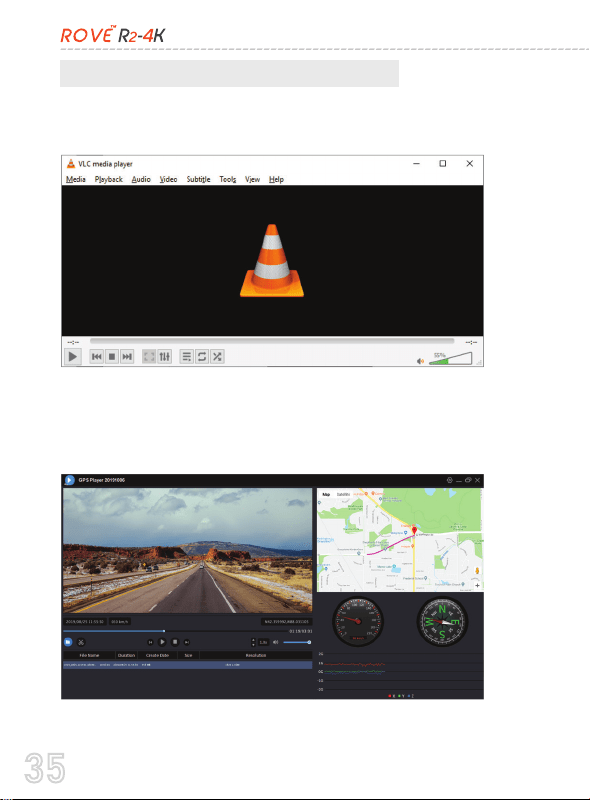590x800 pixels.
Task: Toggle the VLC playlist view
Action: [187, 357]
